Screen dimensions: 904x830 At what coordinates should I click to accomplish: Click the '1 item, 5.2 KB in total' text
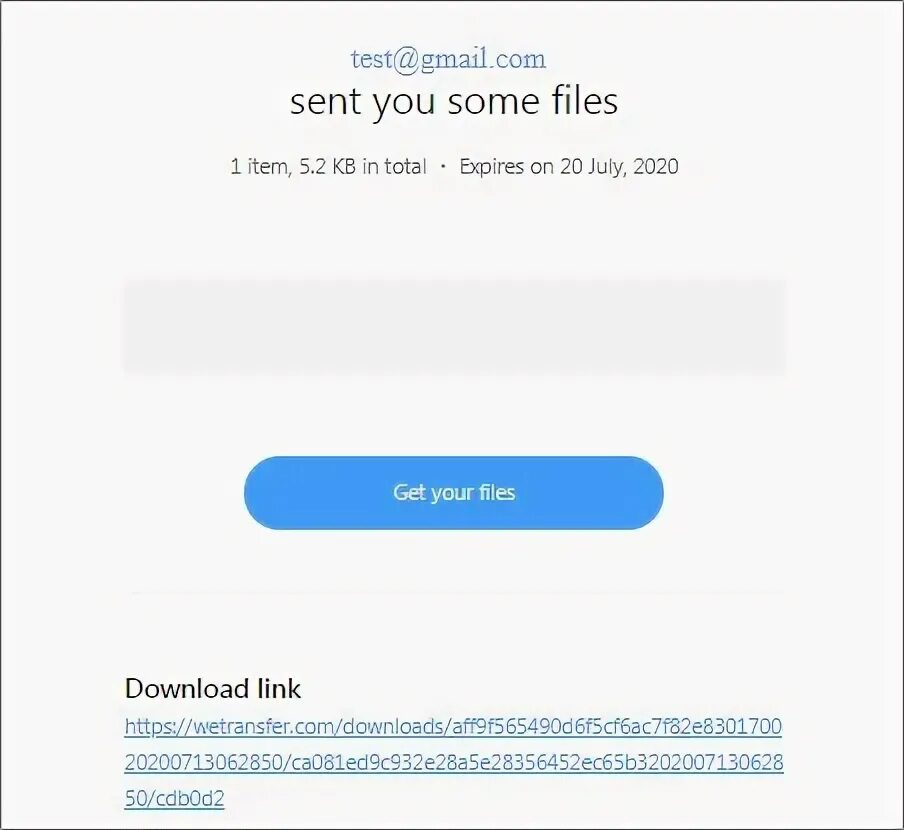[329, 167]
